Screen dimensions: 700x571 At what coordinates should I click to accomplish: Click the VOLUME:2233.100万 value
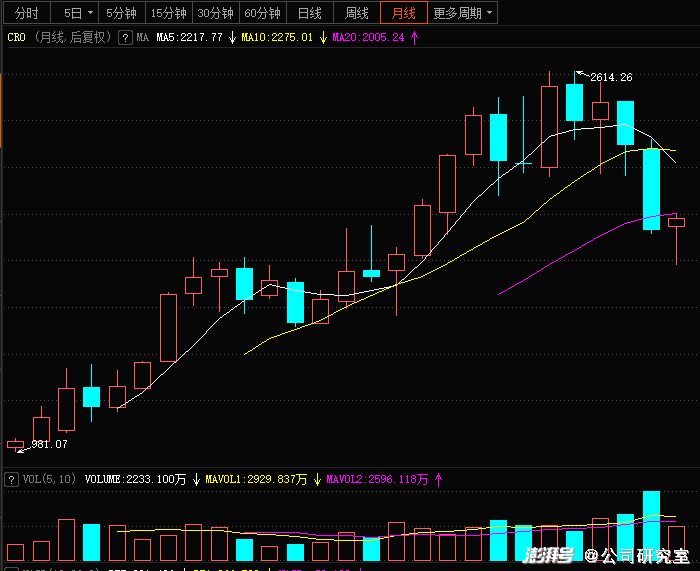(135, 479)
